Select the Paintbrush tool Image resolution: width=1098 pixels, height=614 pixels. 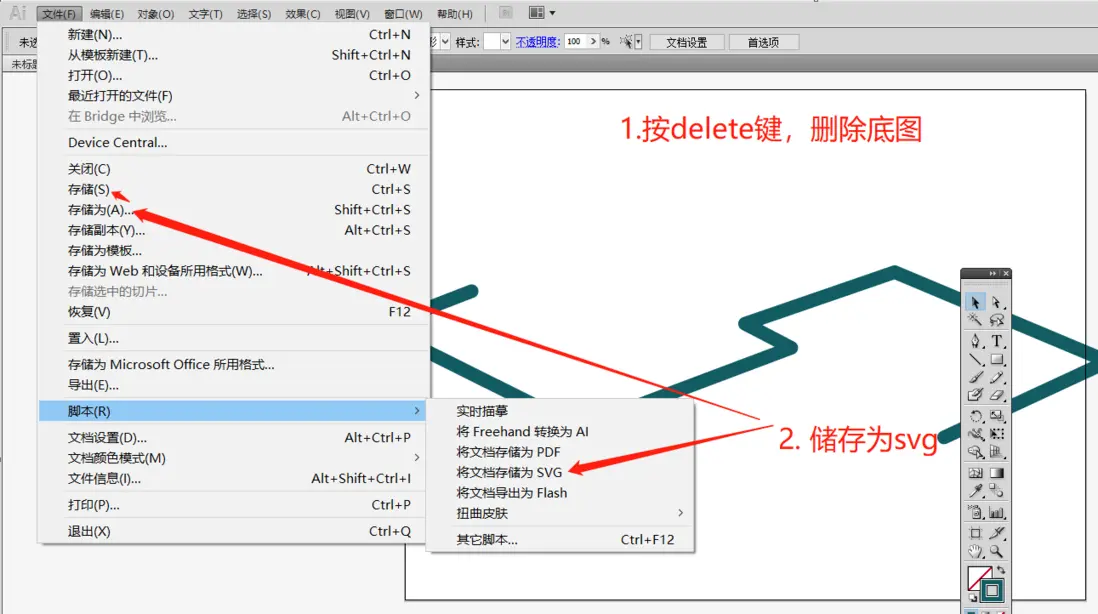click(975, 377)
